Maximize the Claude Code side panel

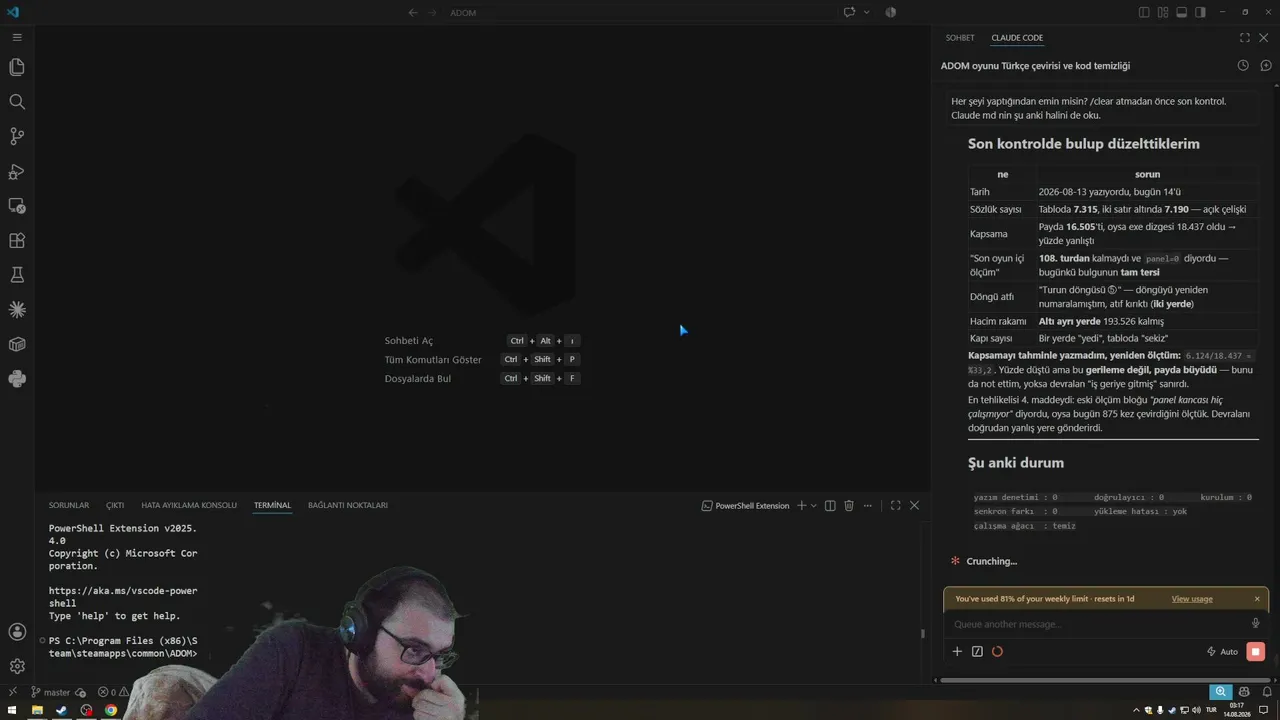[1245, 38]
